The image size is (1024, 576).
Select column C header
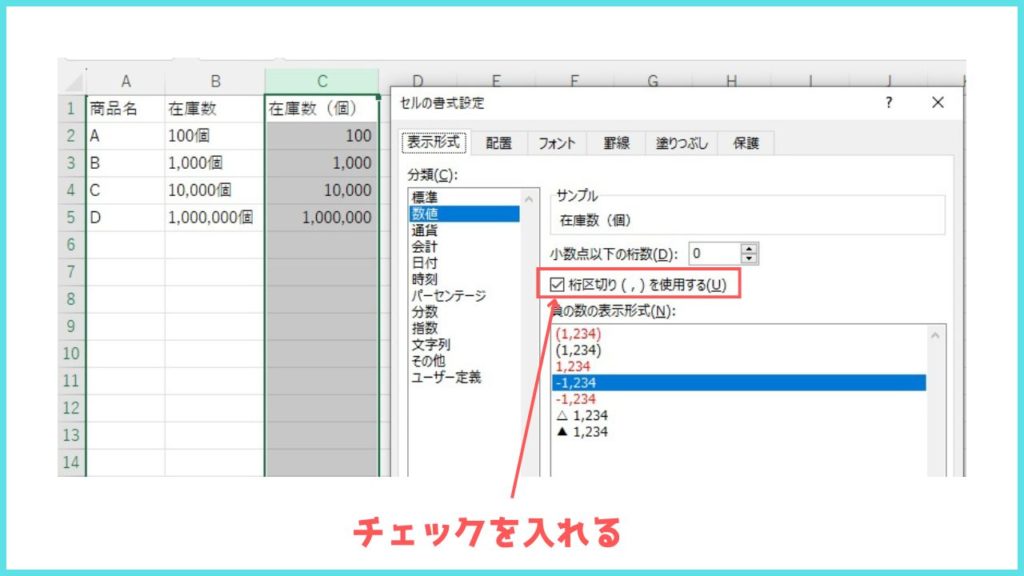point(321,81)
